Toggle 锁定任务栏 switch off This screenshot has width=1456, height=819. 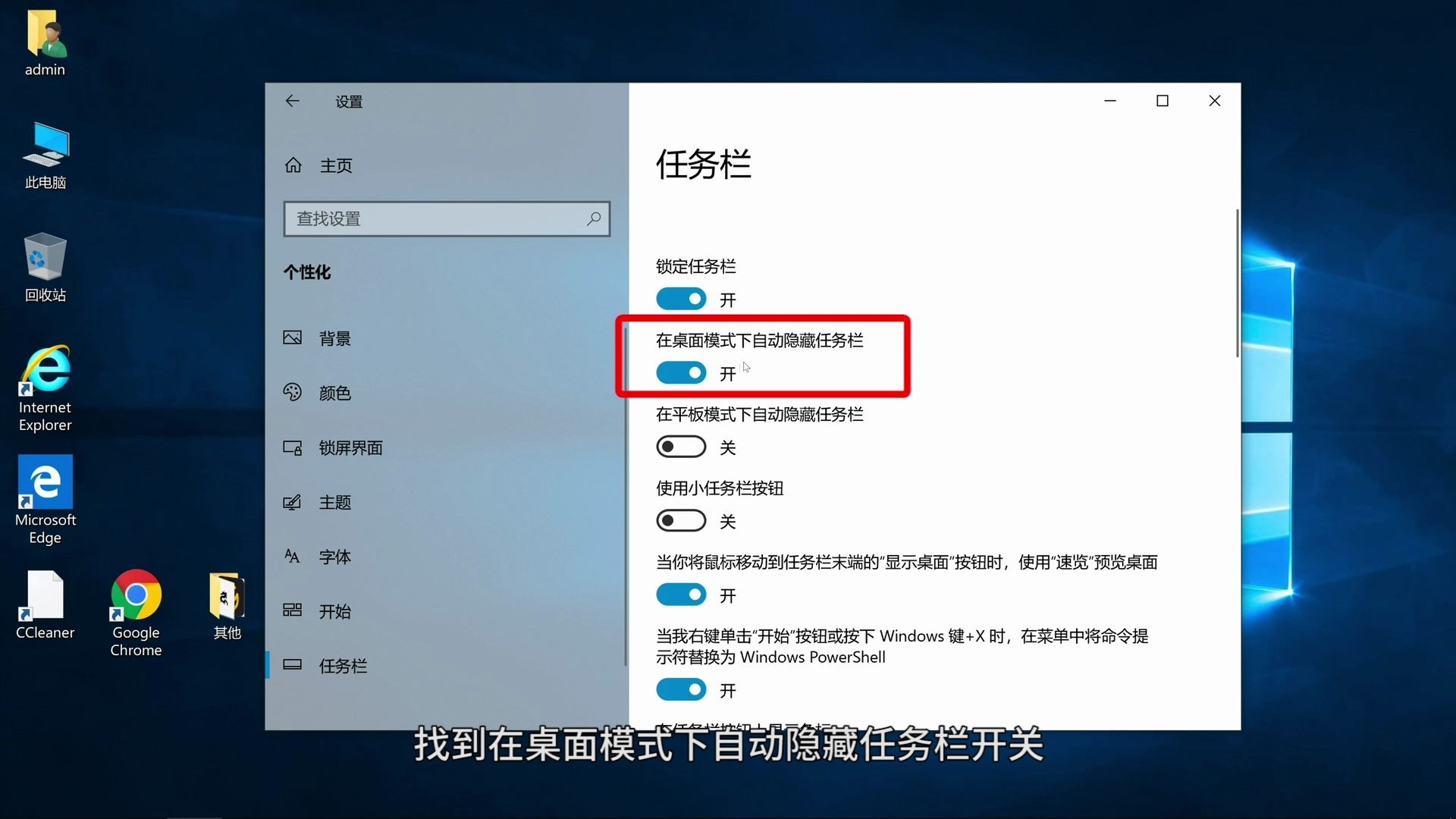[x=681, y=298]
